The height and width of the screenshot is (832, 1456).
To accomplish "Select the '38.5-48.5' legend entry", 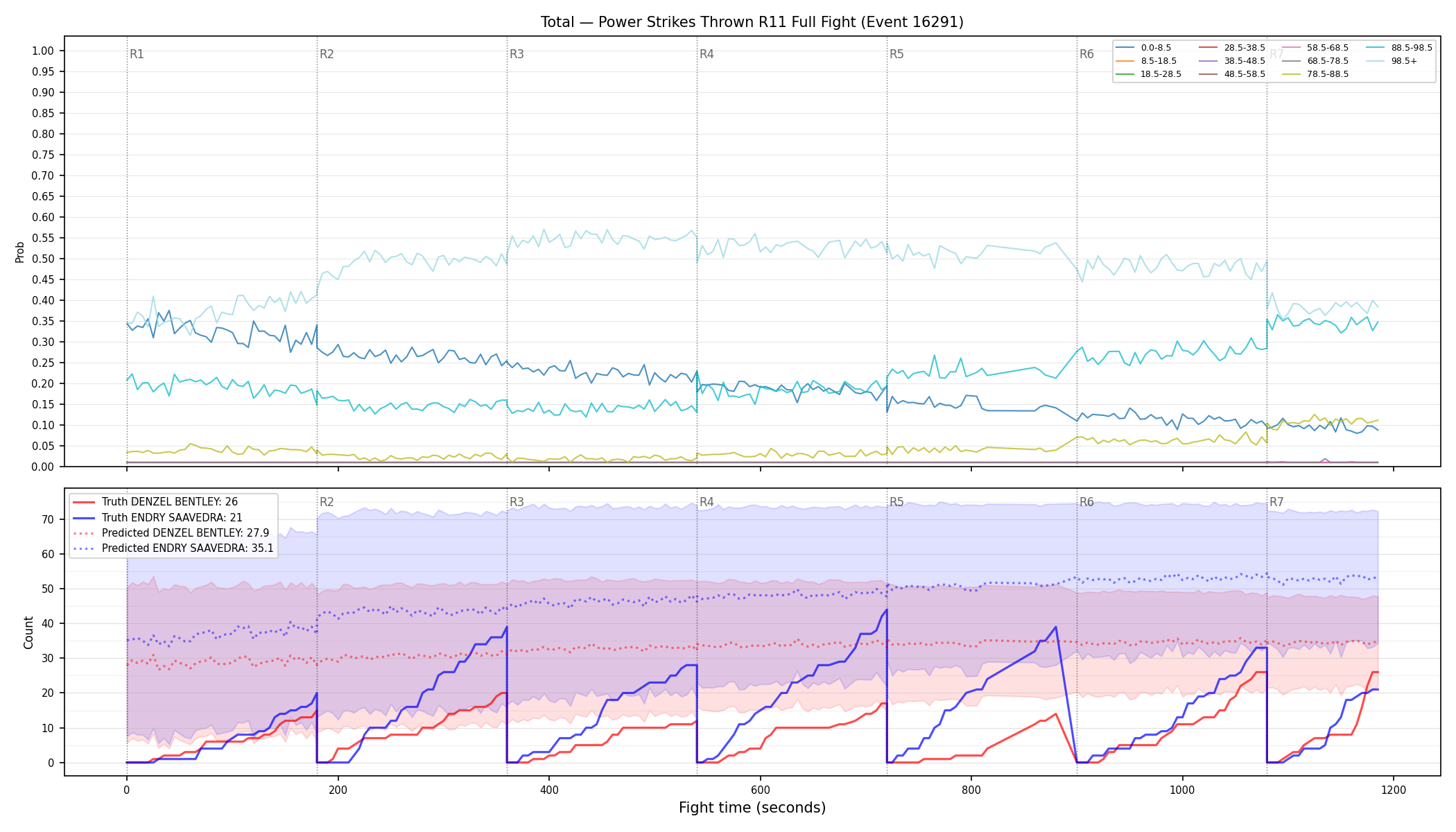I will (1231, 61).
